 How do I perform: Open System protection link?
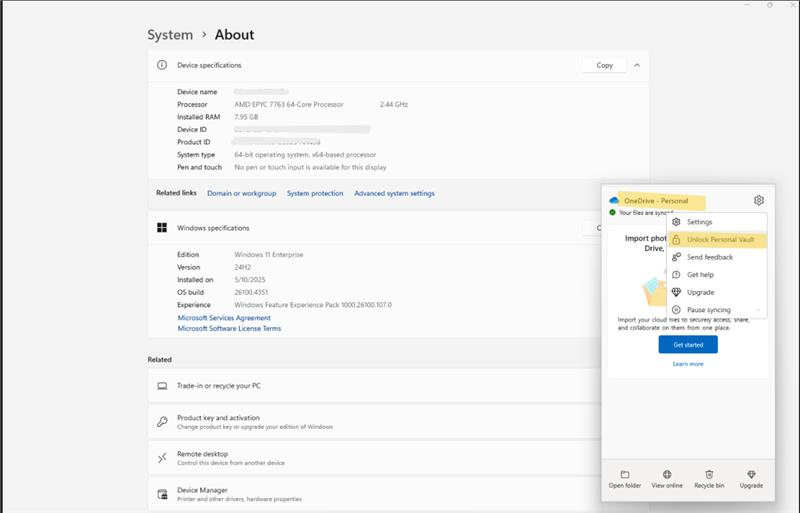click(x=315, y=193)
